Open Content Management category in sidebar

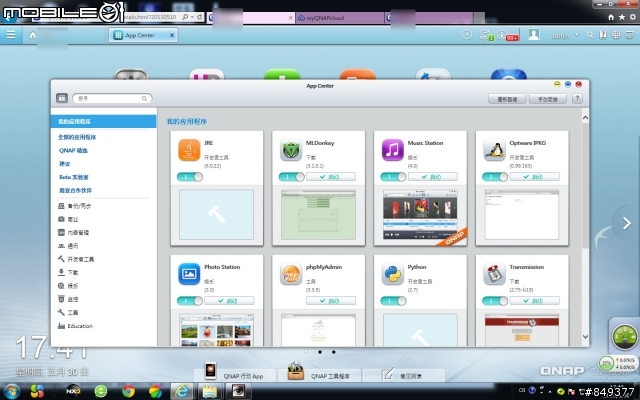pos(73,233)
